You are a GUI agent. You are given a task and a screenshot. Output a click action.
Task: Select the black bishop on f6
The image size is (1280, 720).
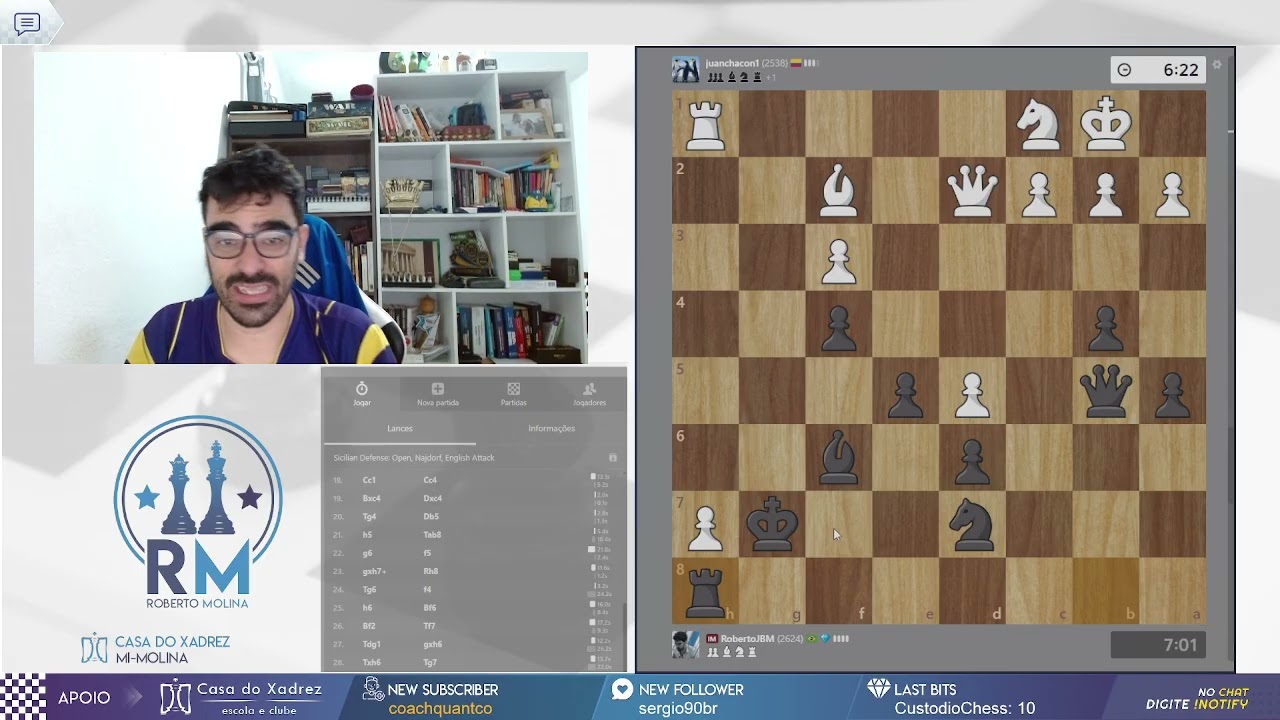coord(838,459)
